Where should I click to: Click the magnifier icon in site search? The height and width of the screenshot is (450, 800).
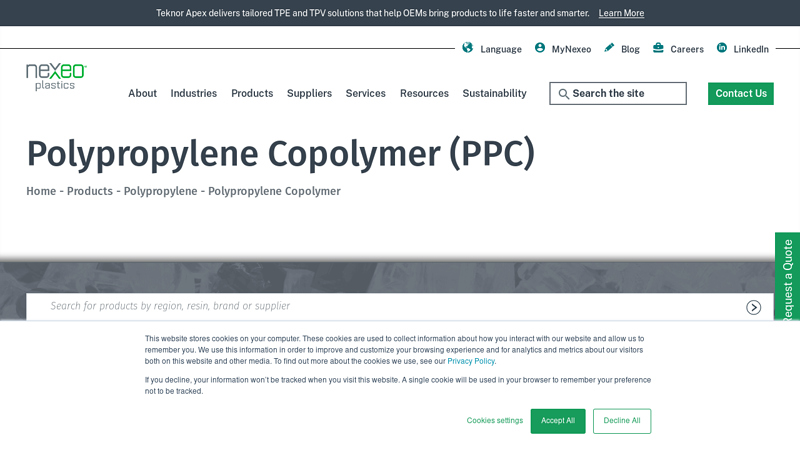[563, 94]
